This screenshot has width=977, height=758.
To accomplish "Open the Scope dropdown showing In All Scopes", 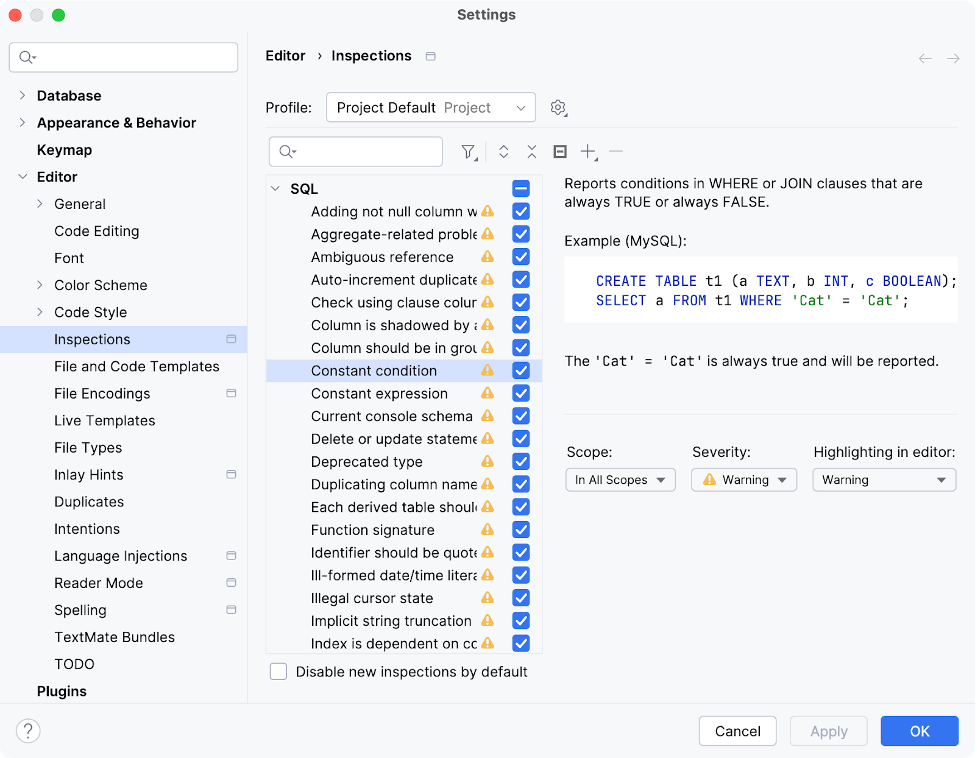I will coord(620,480).
